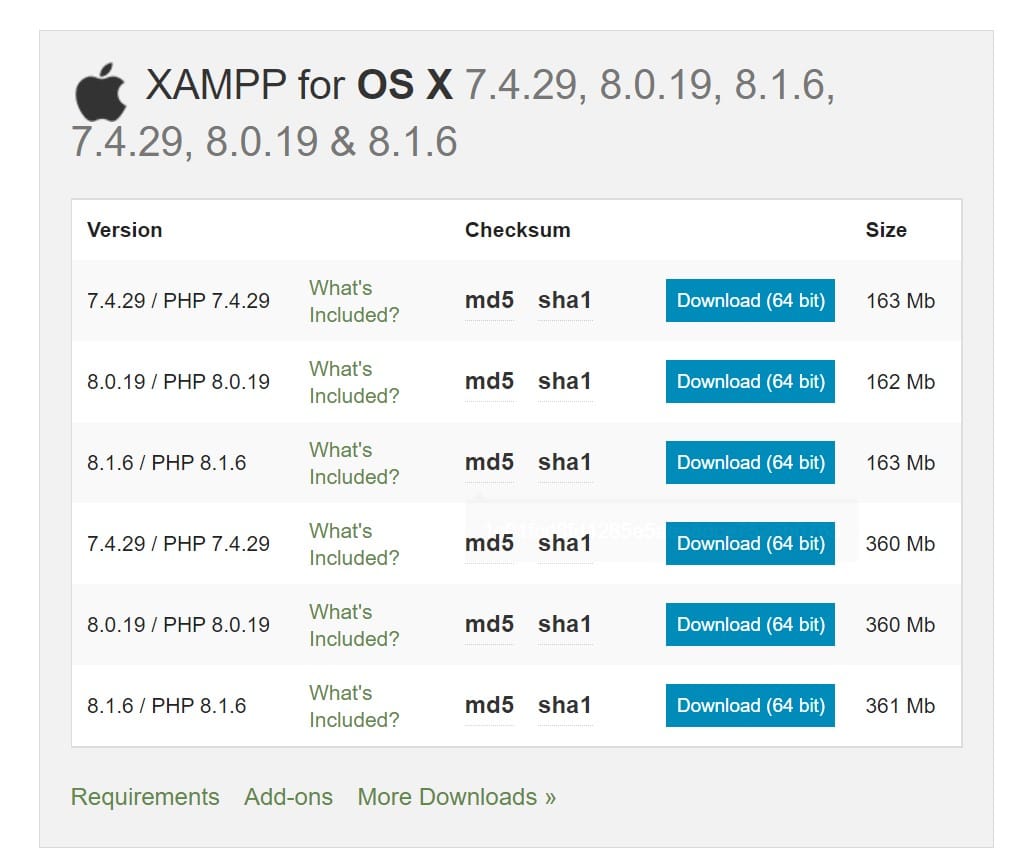View md5 checksum for PHP 8.1.6 (163 Mb)

pyautogui.click(x=488, y=463)
